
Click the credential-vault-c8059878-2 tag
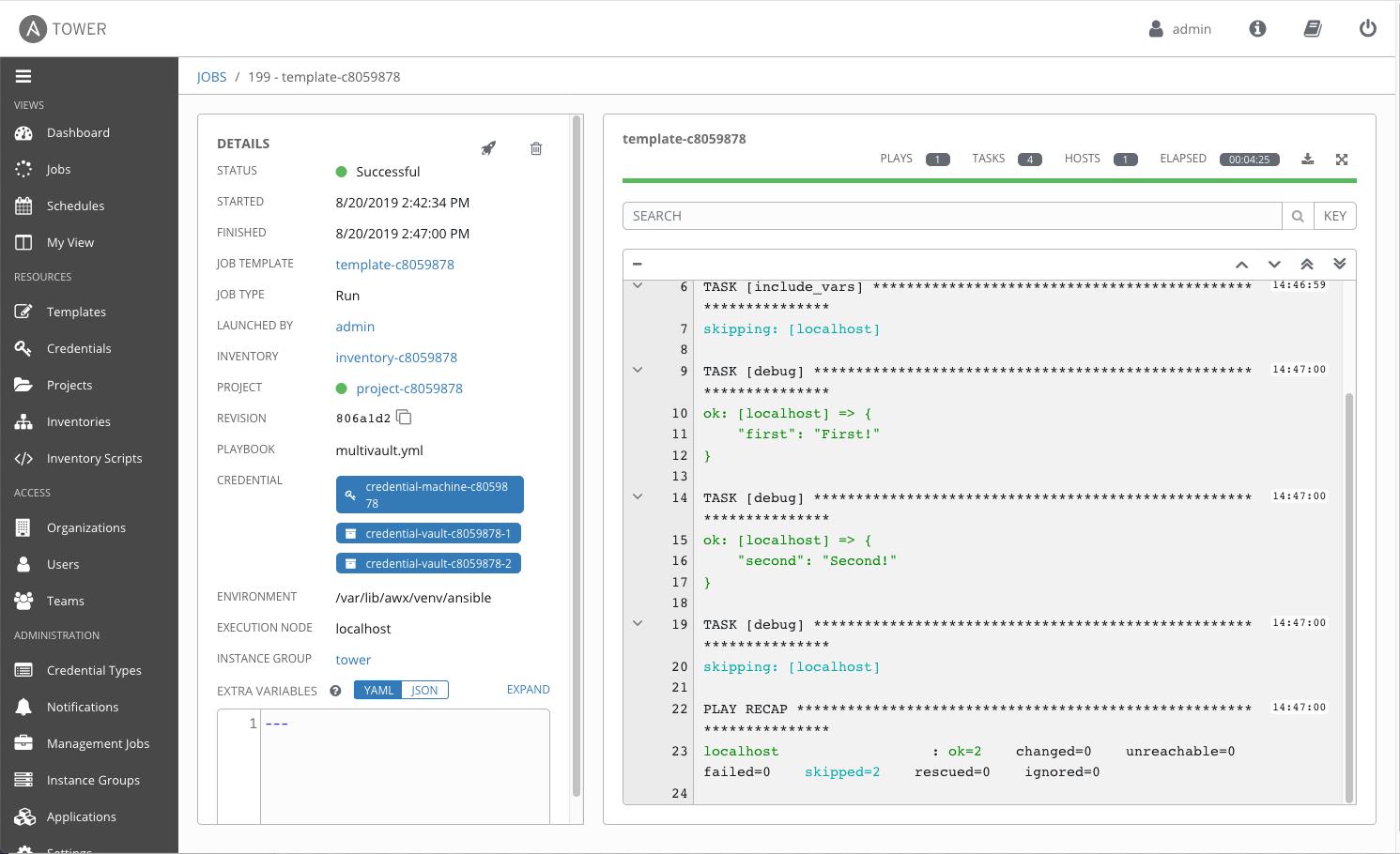point(428,563)
